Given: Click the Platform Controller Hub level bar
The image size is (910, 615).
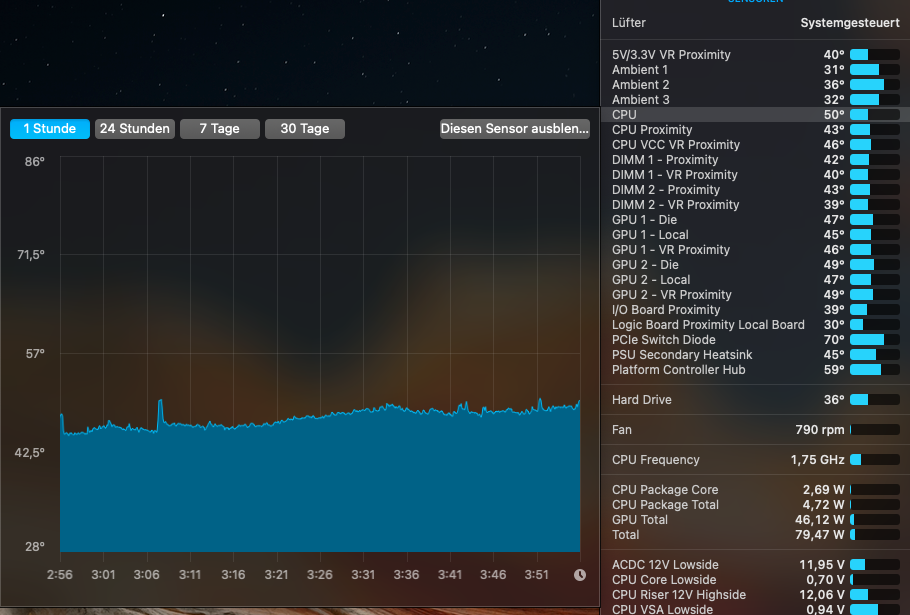Looking at the screenshot, I should 875,370.
